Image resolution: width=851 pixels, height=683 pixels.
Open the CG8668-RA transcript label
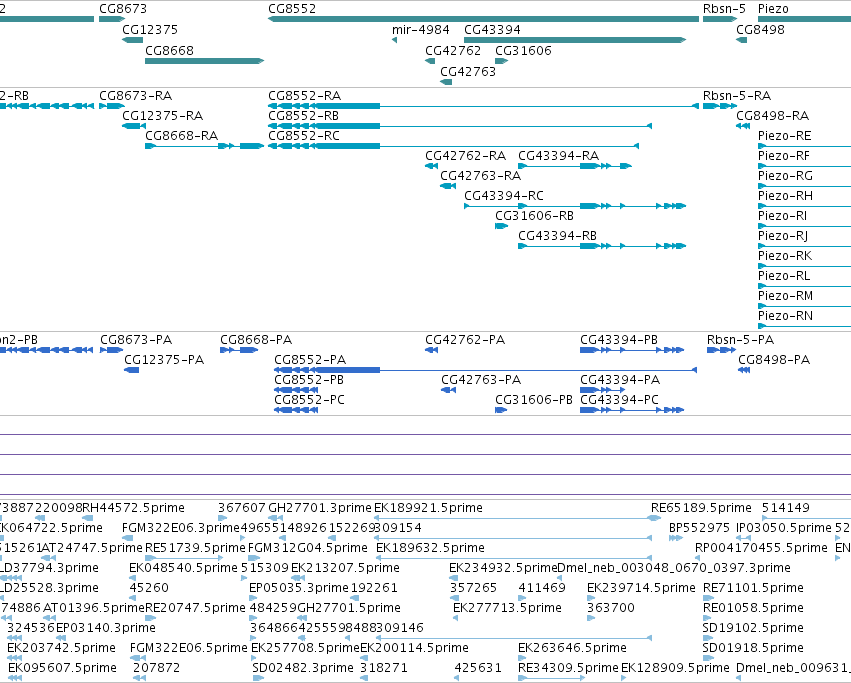click(181, 136)
